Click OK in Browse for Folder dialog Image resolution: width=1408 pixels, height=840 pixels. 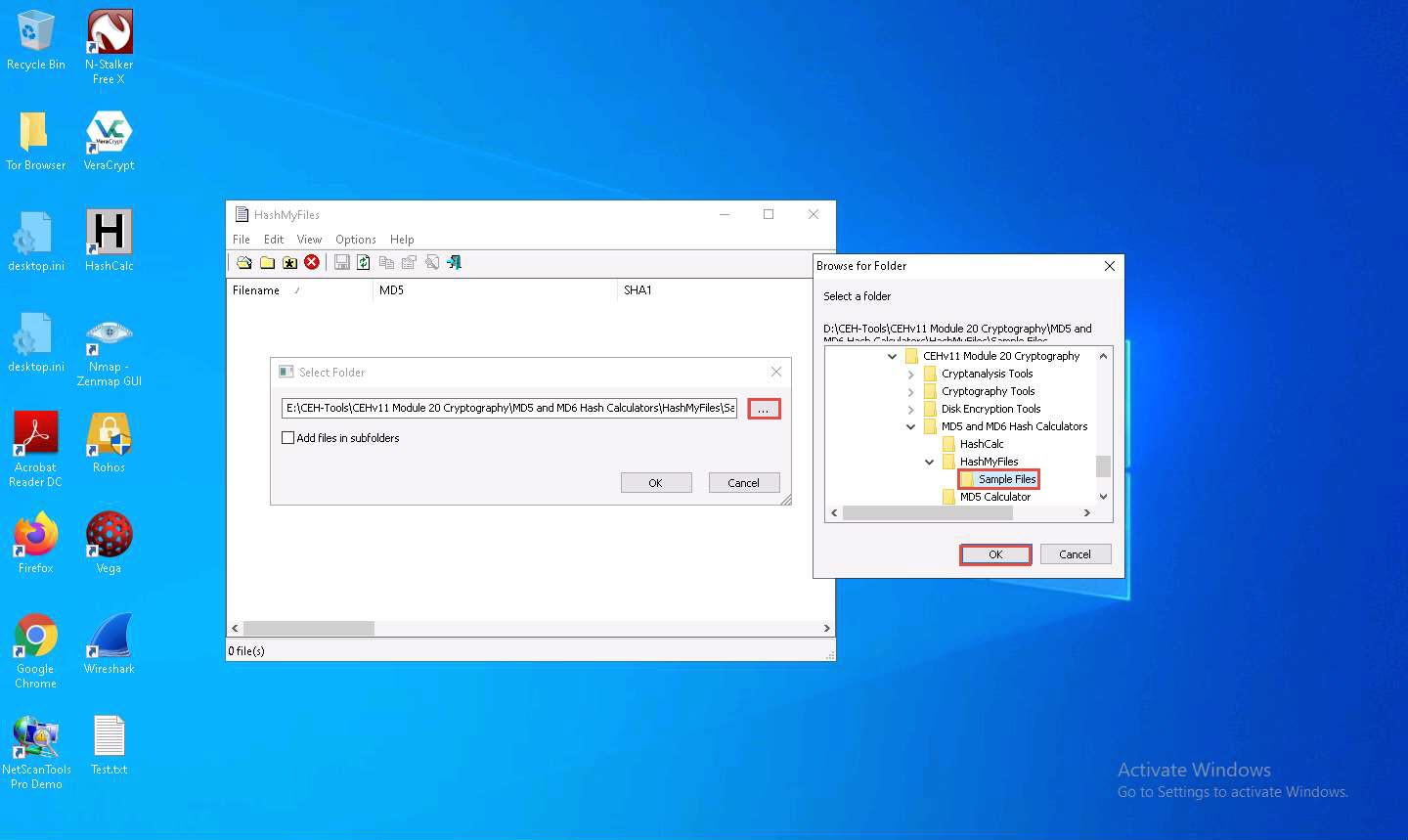tap(995, 554)
